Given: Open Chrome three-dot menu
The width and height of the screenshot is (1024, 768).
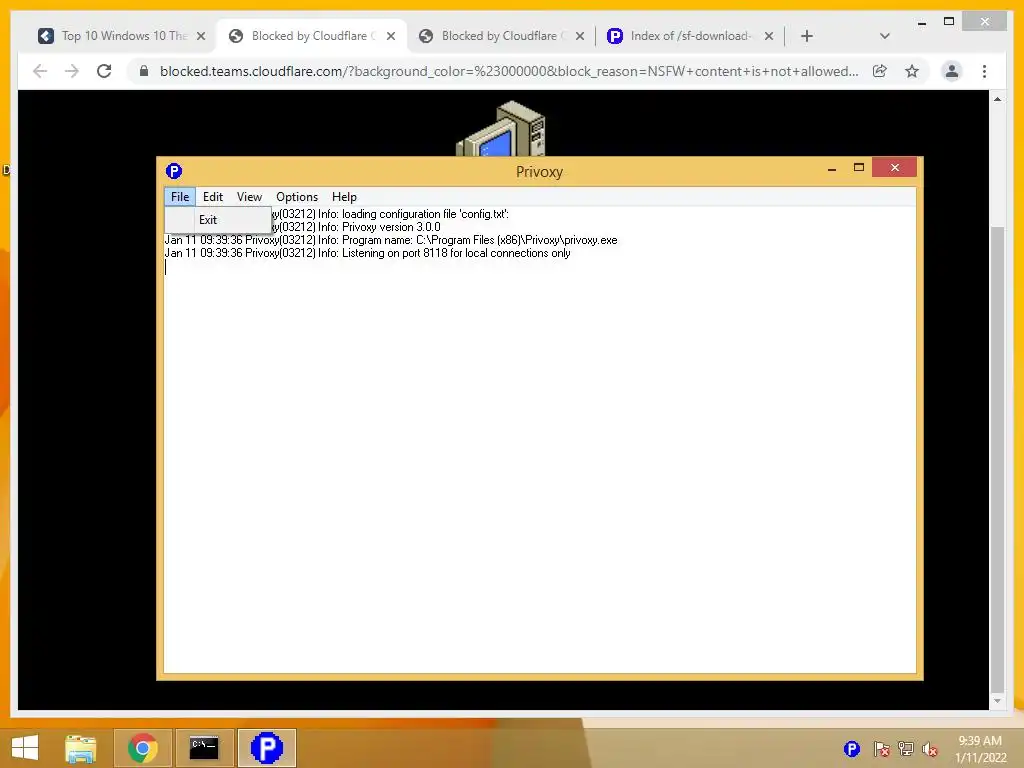Looking at the screenshot, I should coord(984,71).
